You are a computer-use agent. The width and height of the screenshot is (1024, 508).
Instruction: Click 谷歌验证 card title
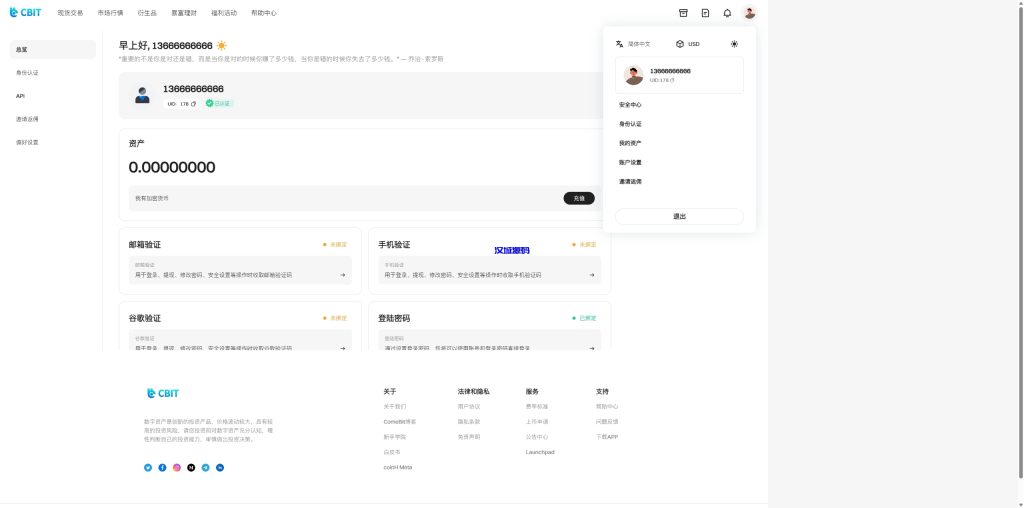(x=144, y=318)
